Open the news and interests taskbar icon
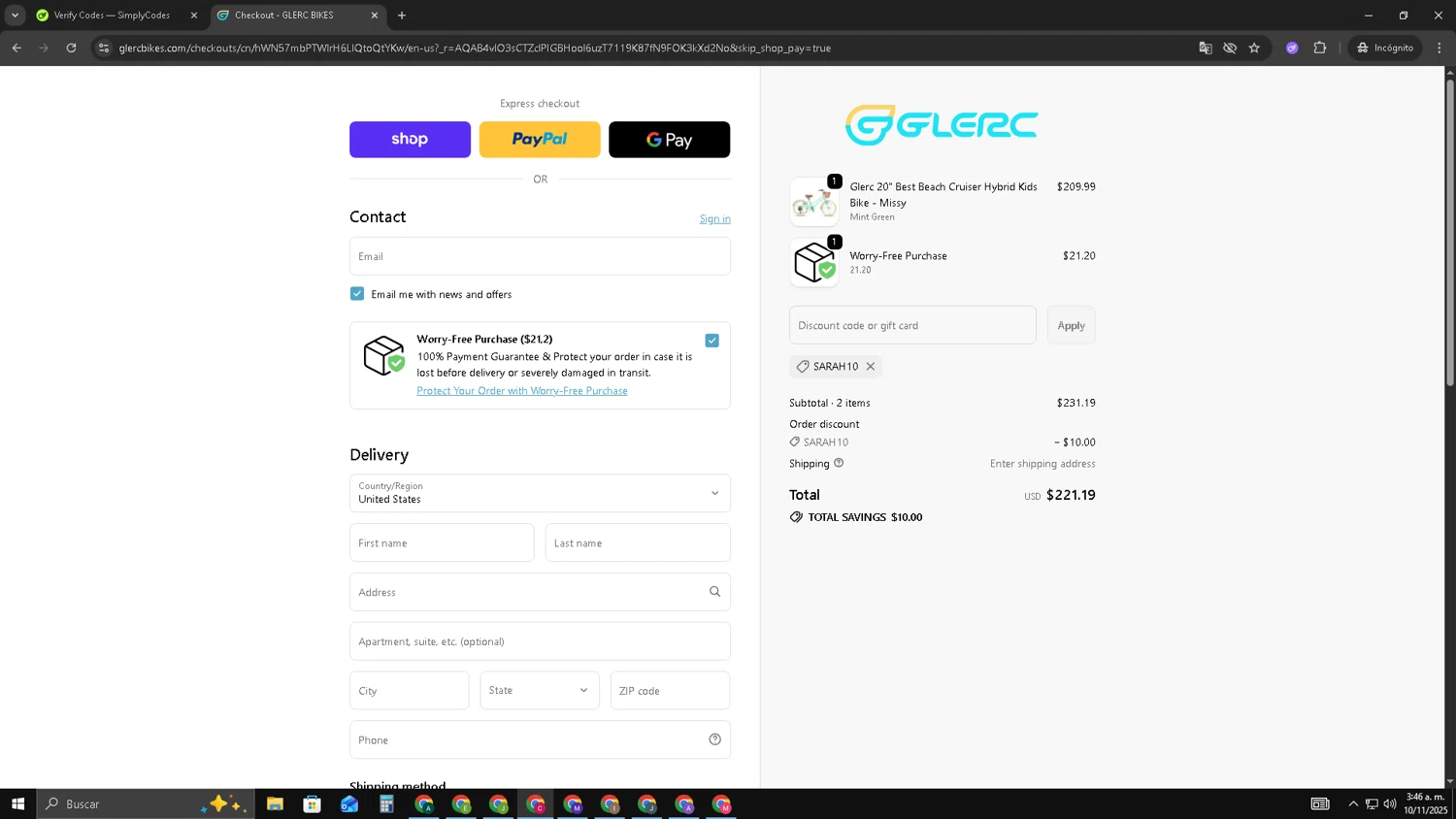 1320,803
